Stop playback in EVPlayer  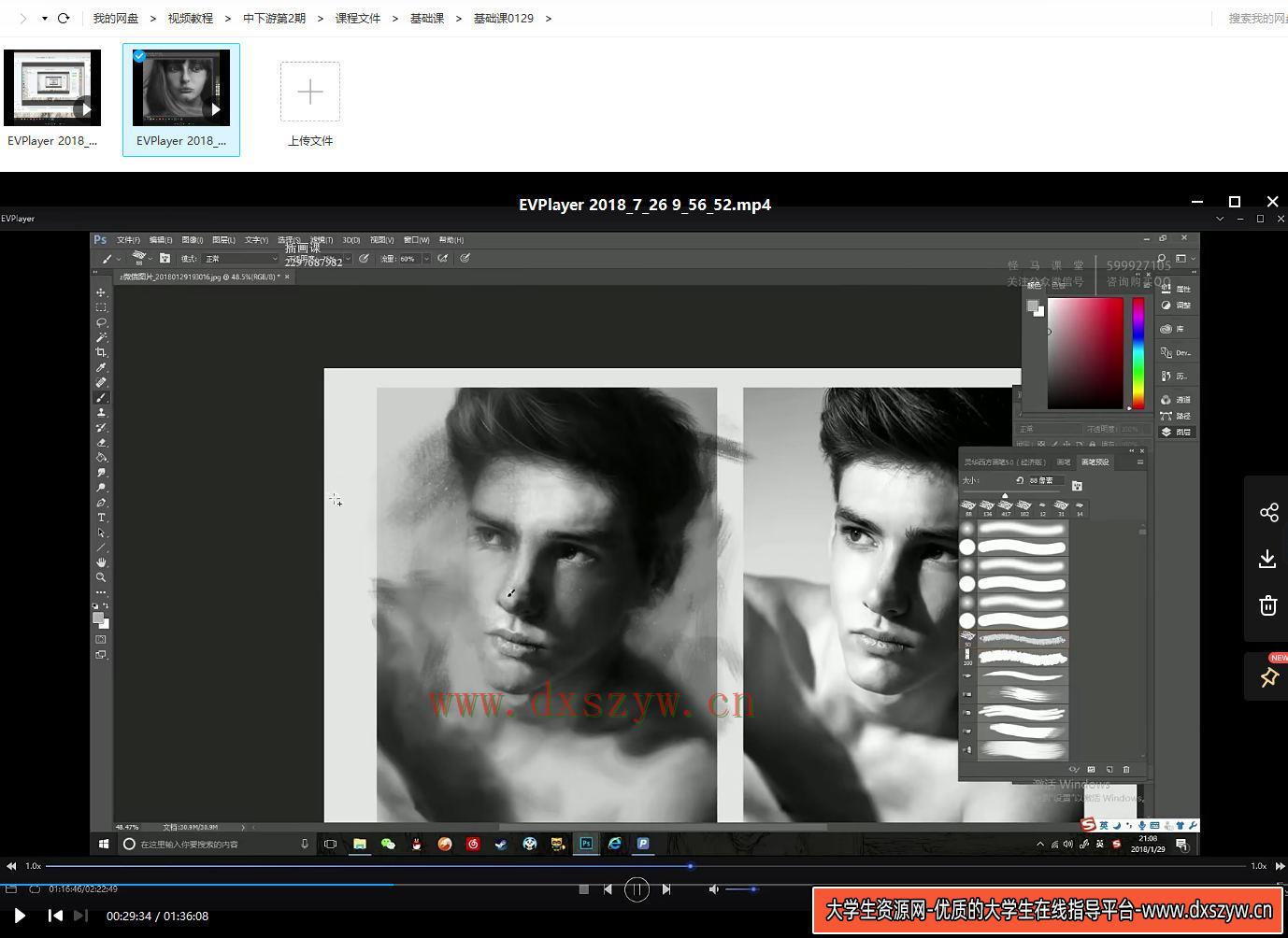pyautogui.click(x=584, y=889)
